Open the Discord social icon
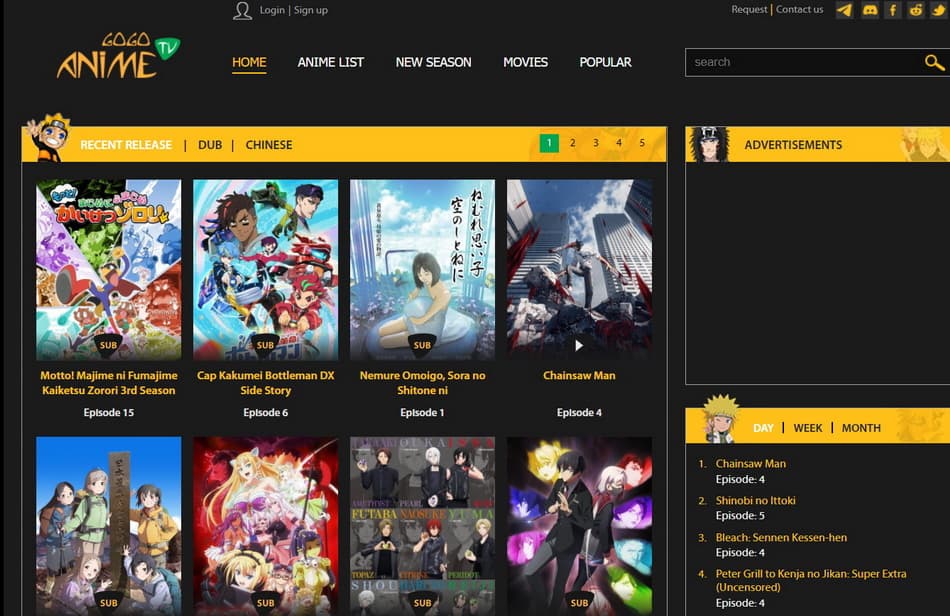 pos(869,10)
